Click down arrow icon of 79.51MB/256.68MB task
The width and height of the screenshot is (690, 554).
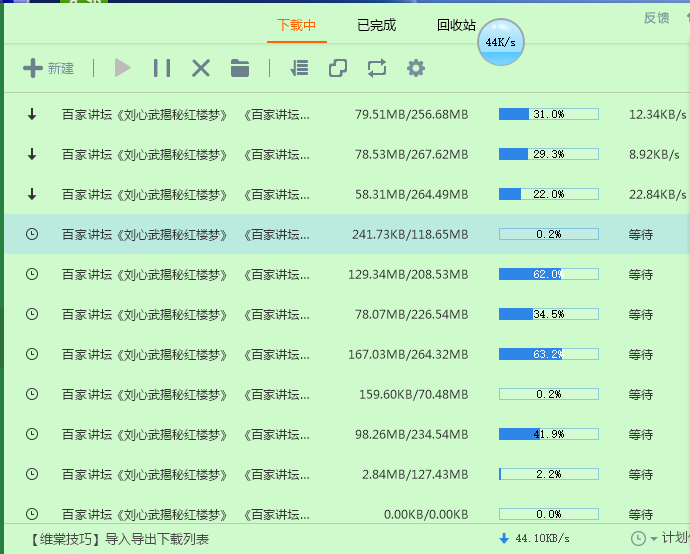pos(32,114)
